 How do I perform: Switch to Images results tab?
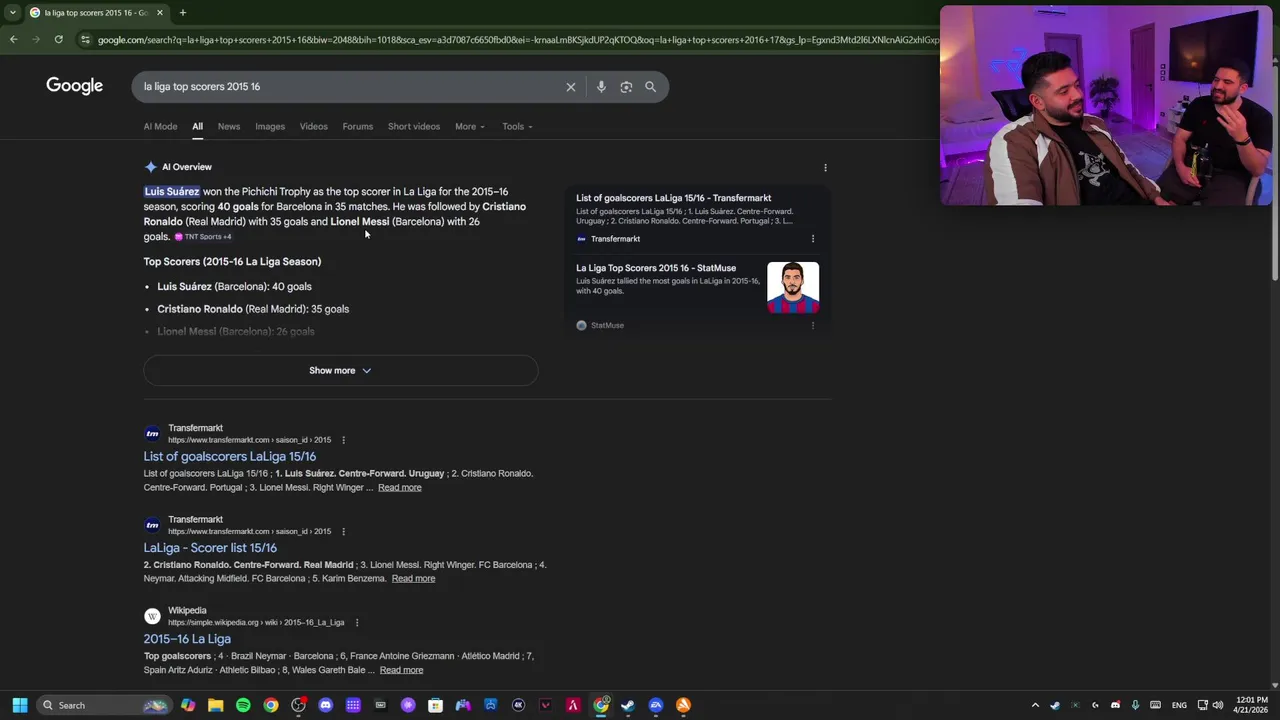[x=270, y=127]
